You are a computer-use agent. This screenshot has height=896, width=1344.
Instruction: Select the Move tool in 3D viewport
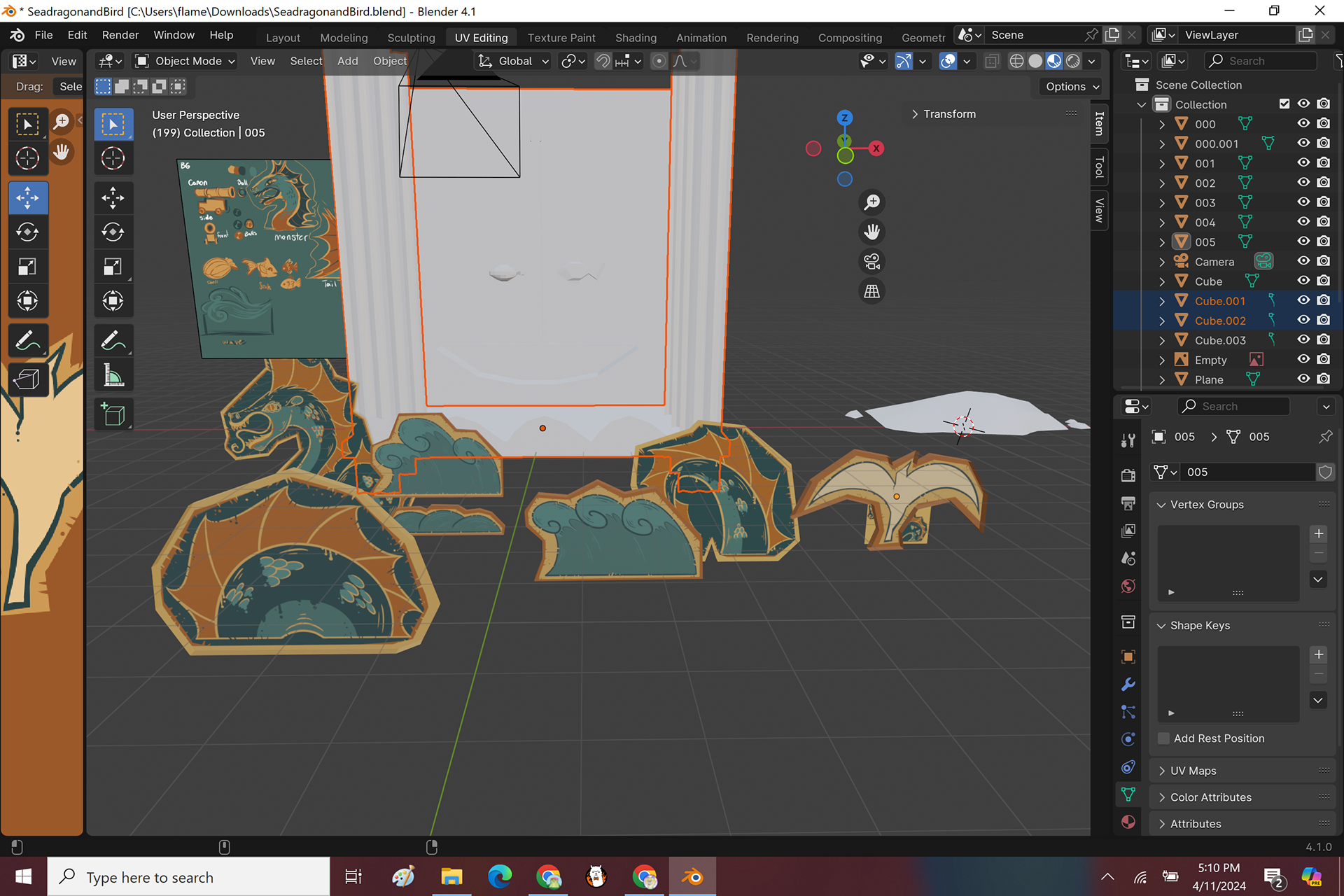[x=113, y=198]
